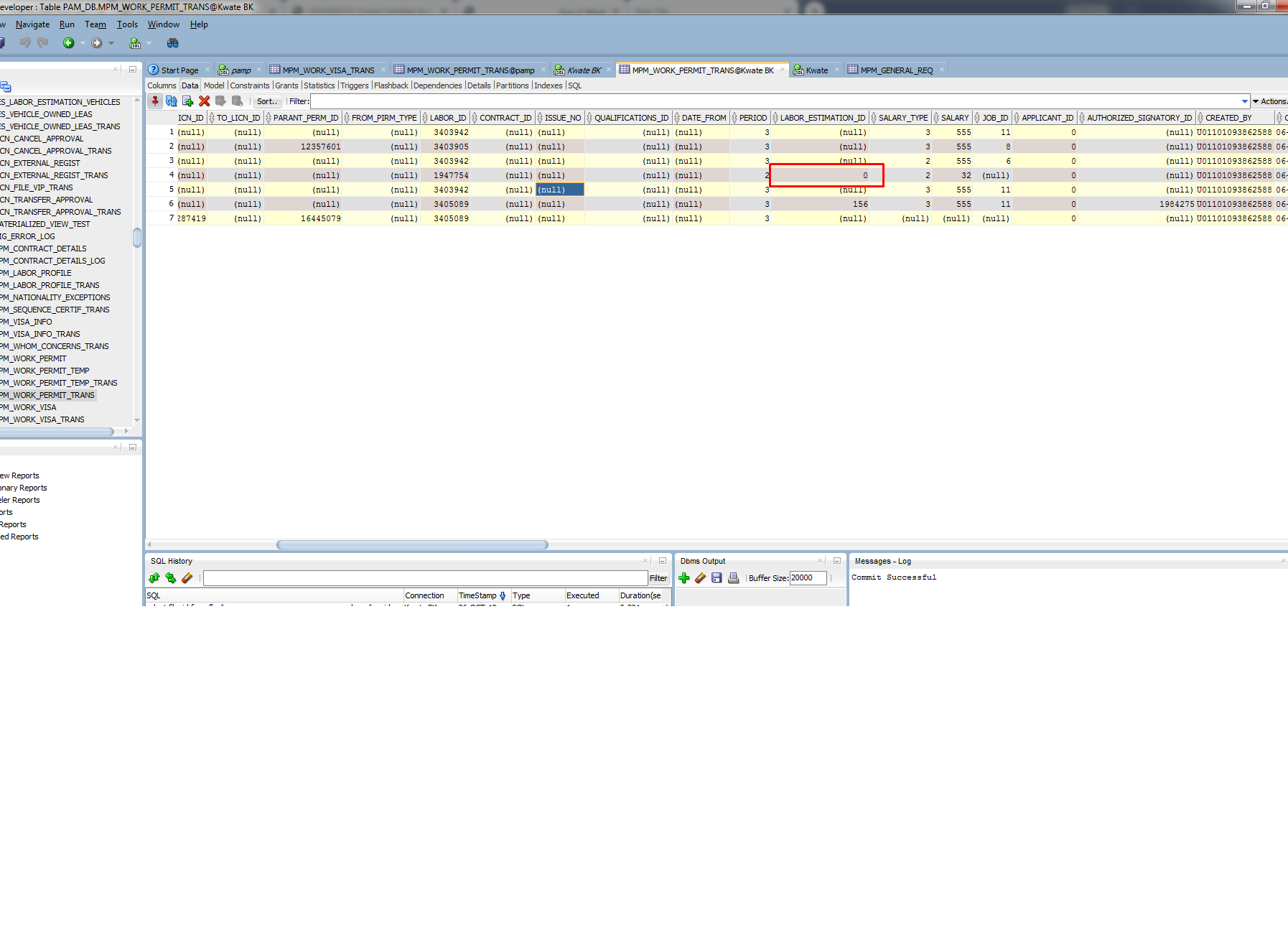The height and width of the screenshot is (938, 1288).
Task: Switch to the MPM_GENERAL_REQ tab
Action: tap(897, 70)
